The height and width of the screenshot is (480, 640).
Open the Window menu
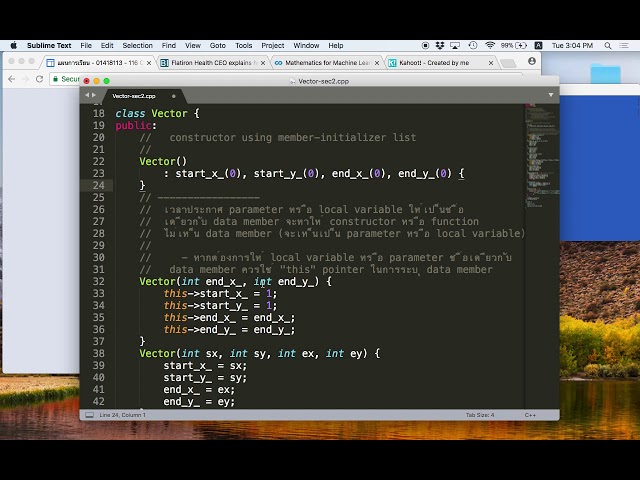tap(306, 45)
